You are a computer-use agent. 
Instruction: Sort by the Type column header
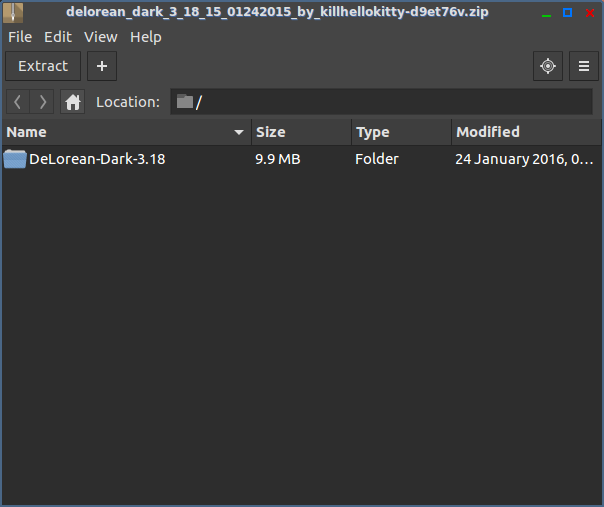[x=401, y=132]
